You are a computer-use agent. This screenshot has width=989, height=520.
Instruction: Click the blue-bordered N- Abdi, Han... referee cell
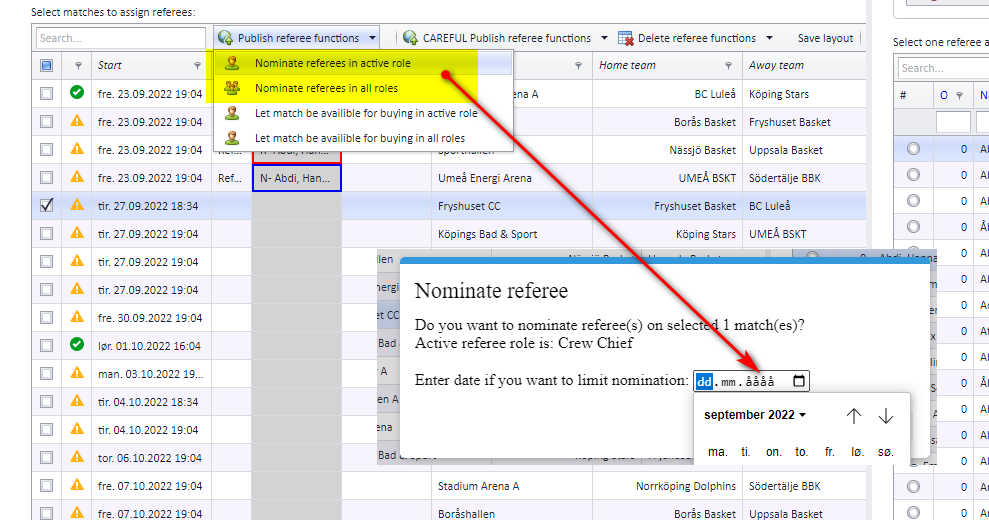pos(296,178)
